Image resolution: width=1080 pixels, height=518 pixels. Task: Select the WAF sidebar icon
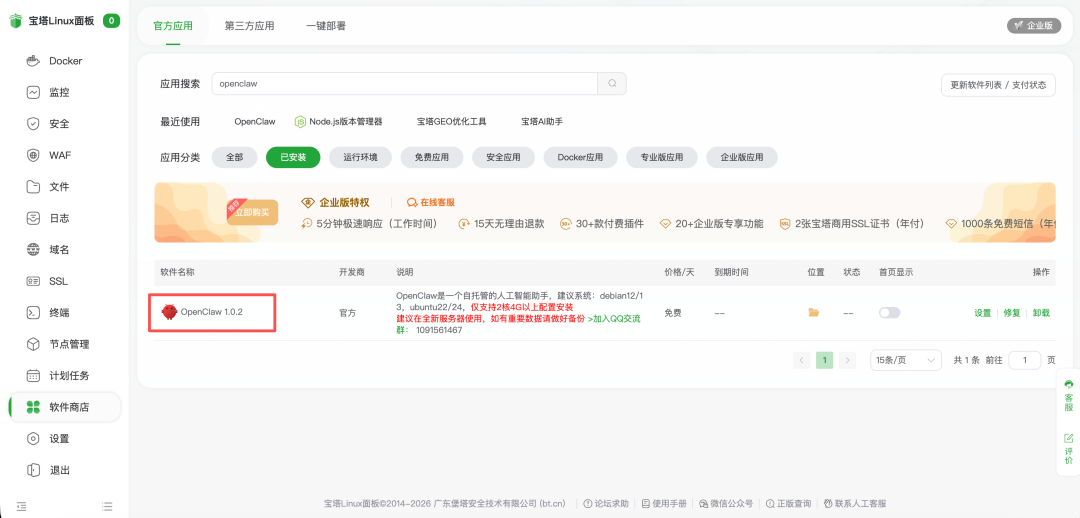[33, 155]
